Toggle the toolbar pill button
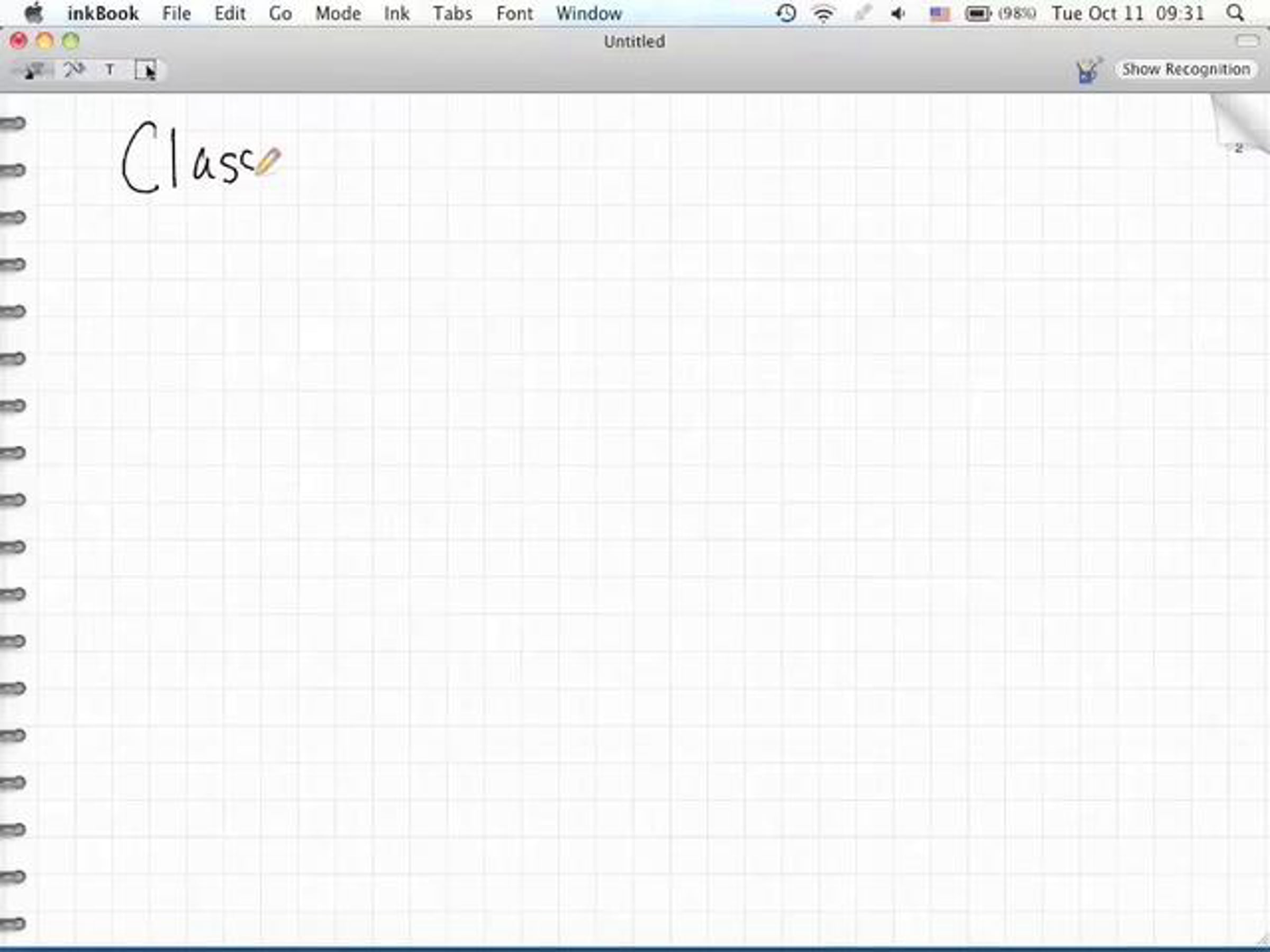Screen dimensions: 1270x952 point(1247,41)
